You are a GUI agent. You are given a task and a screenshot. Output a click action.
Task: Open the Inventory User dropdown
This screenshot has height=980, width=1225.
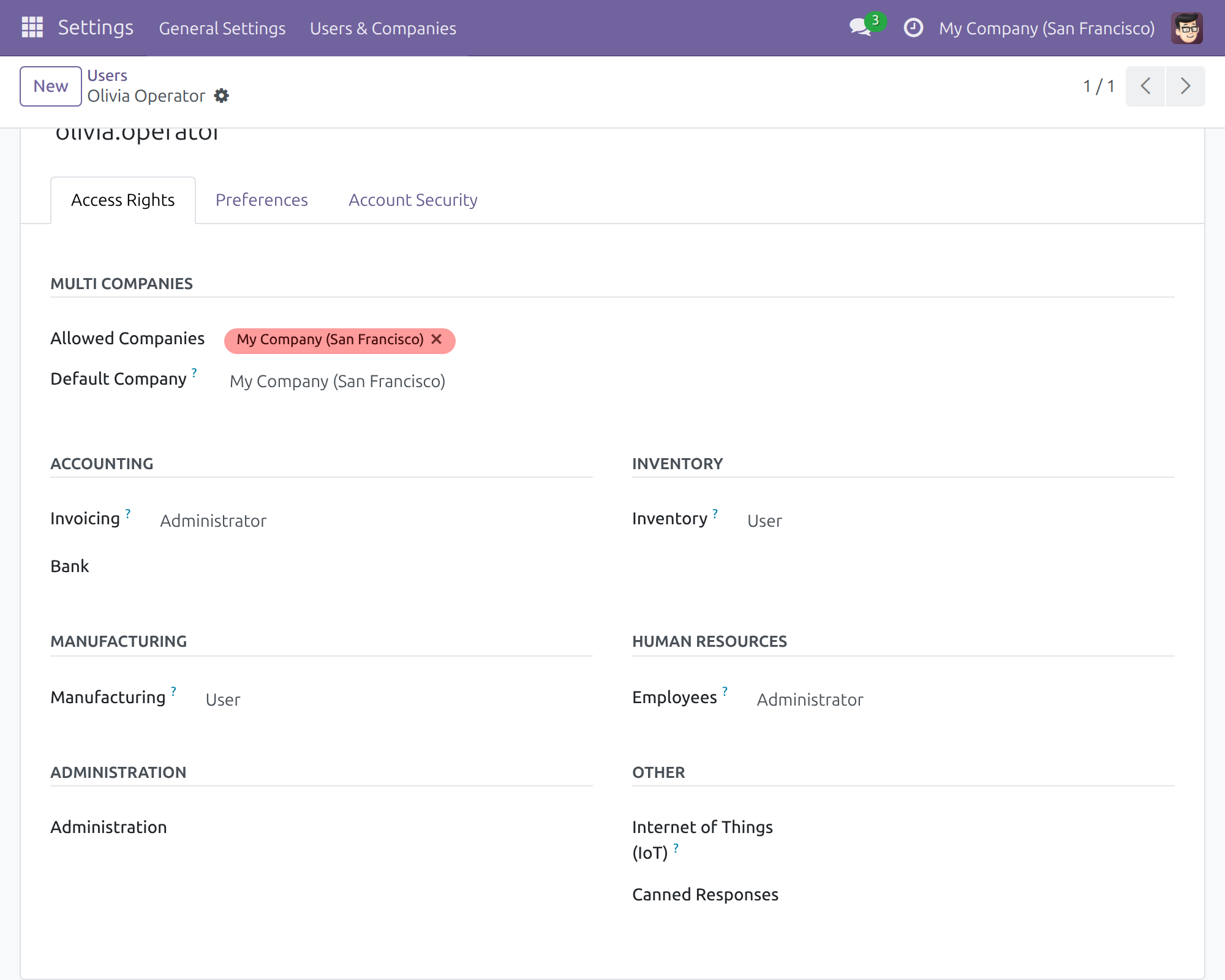click(959, 521)
